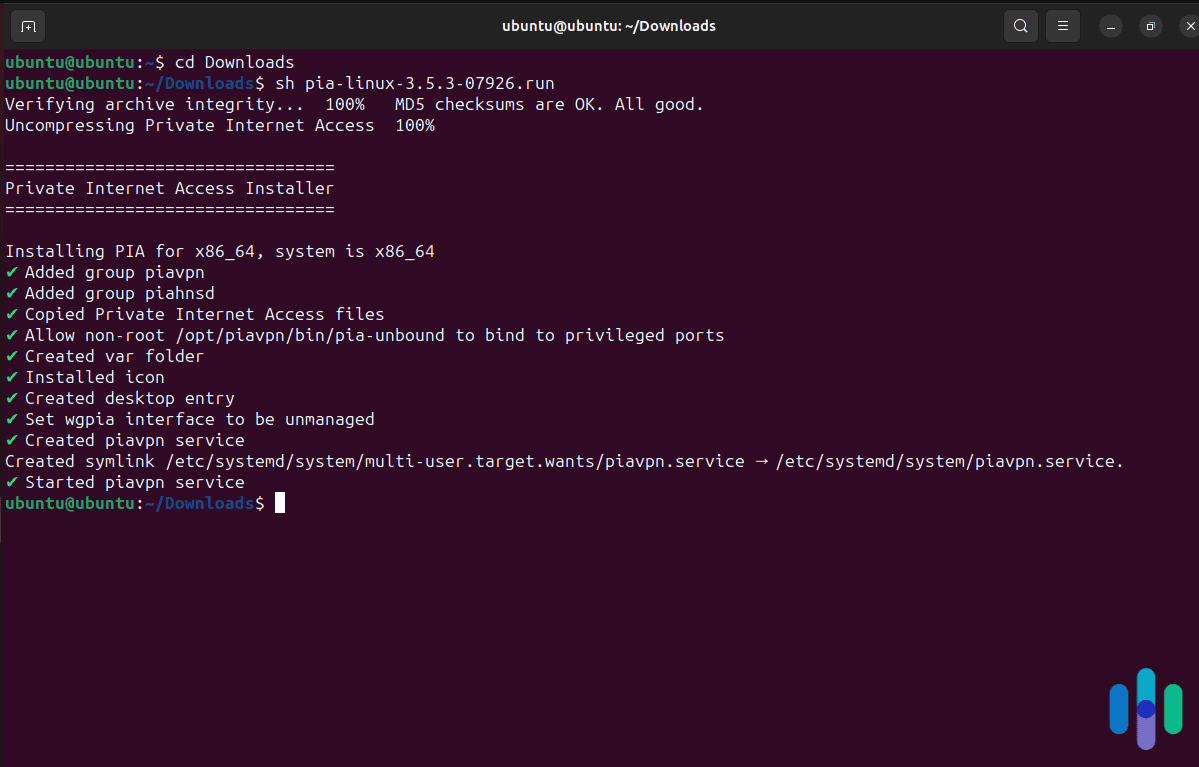This screenshot has width=1199, height=767.
Task: Minimize the terminal window
Action: 1111,26
